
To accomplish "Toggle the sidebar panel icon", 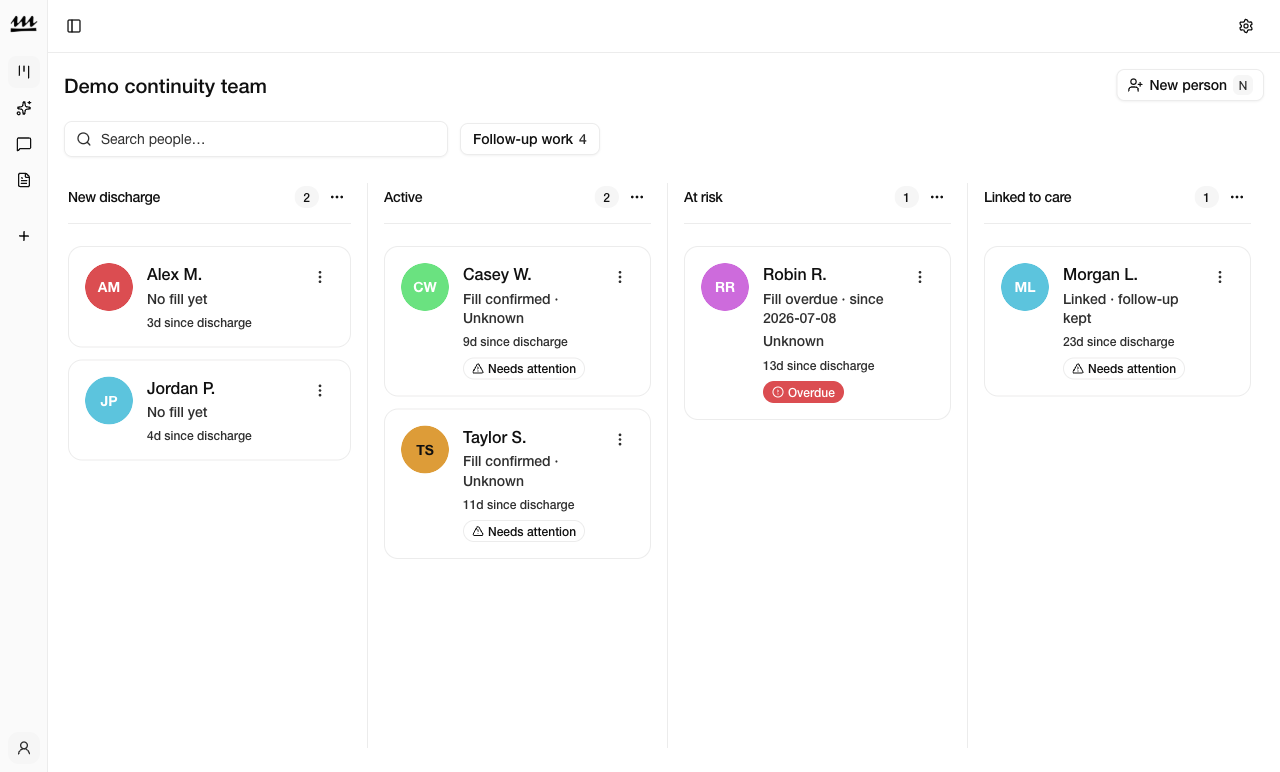I will [74, 26].
